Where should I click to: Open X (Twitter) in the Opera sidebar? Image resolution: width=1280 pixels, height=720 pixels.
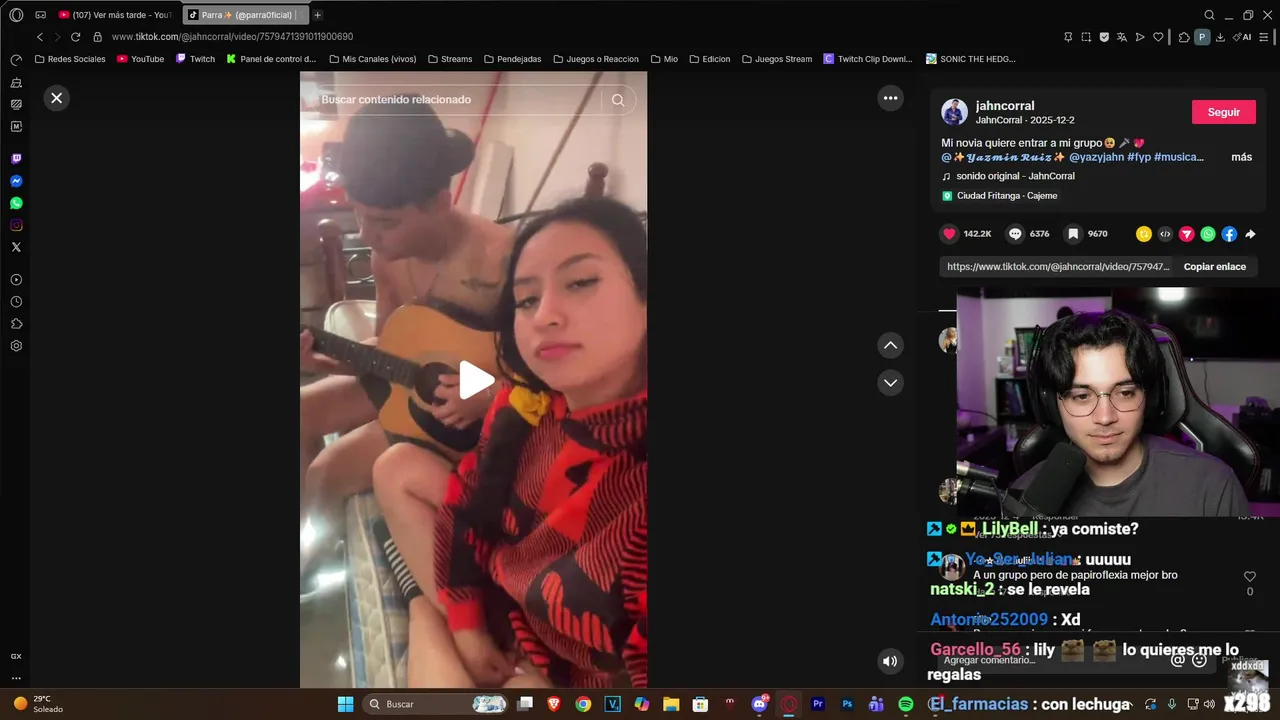pos(16,247)
